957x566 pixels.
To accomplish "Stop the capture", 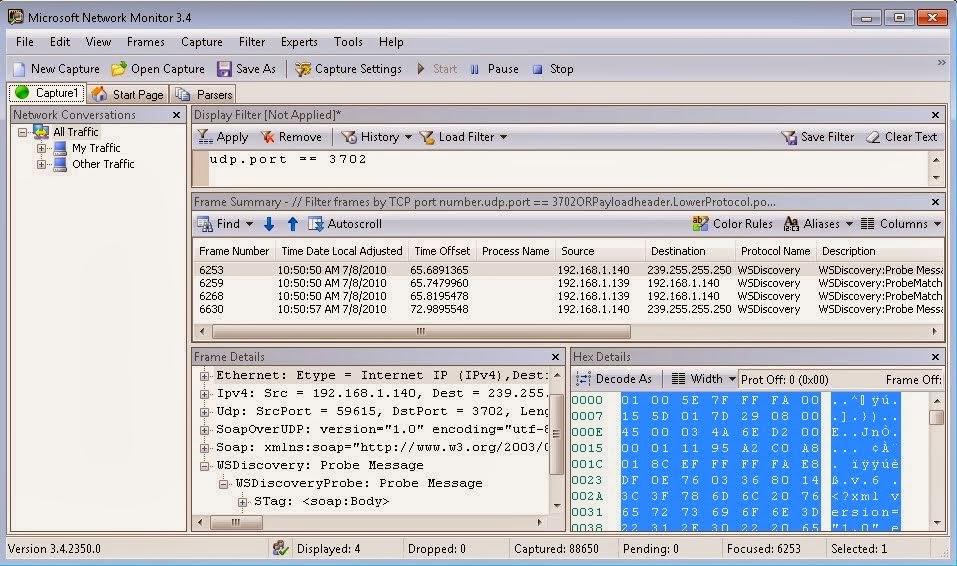I will (553, 69).
